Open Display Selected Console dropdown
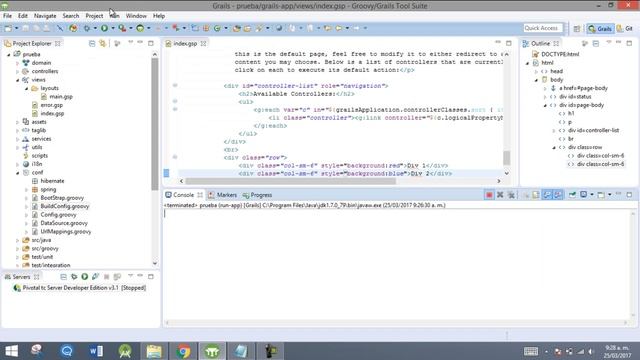Viewport: 640px width, 360px height. (591, 195)
